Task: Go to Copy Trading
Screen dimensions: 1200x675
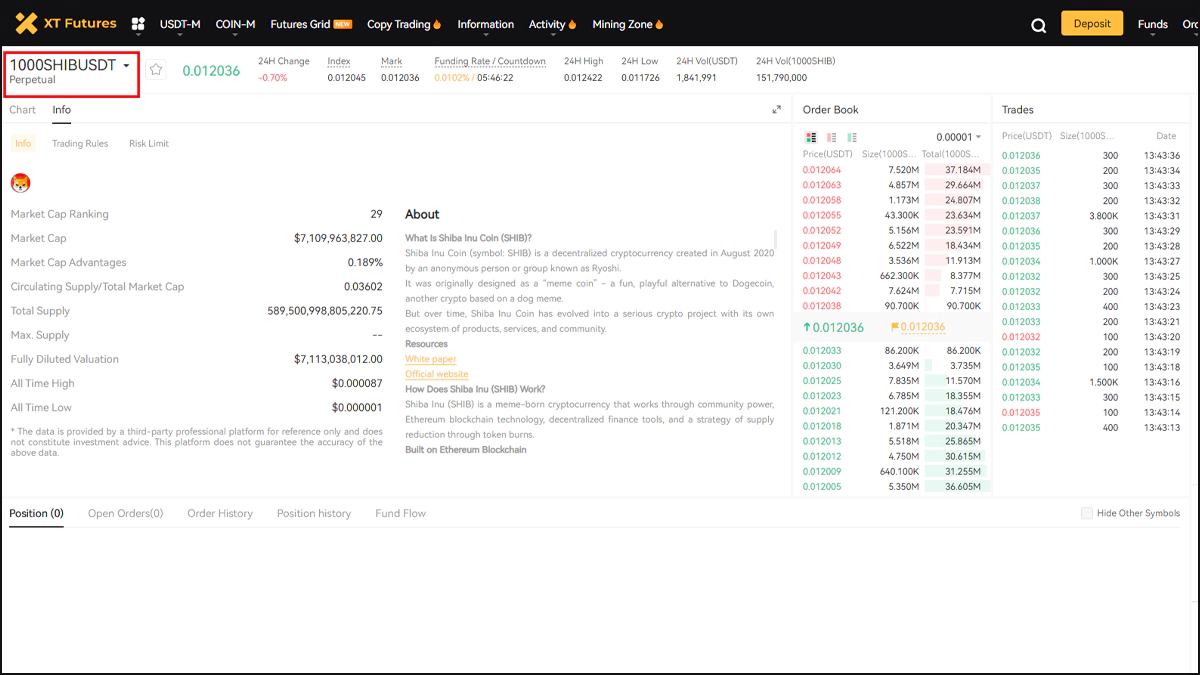Action: click(x=405, y=24)
